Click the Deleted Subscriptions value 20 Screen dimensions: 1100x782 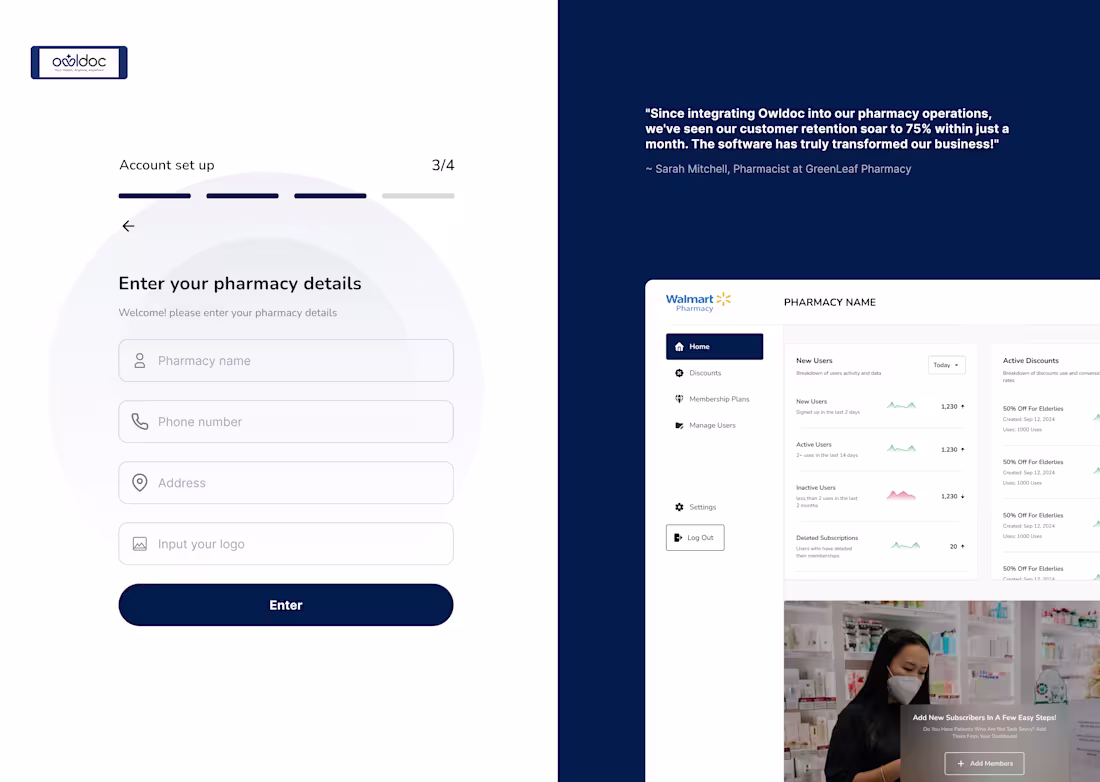(953, 546)
